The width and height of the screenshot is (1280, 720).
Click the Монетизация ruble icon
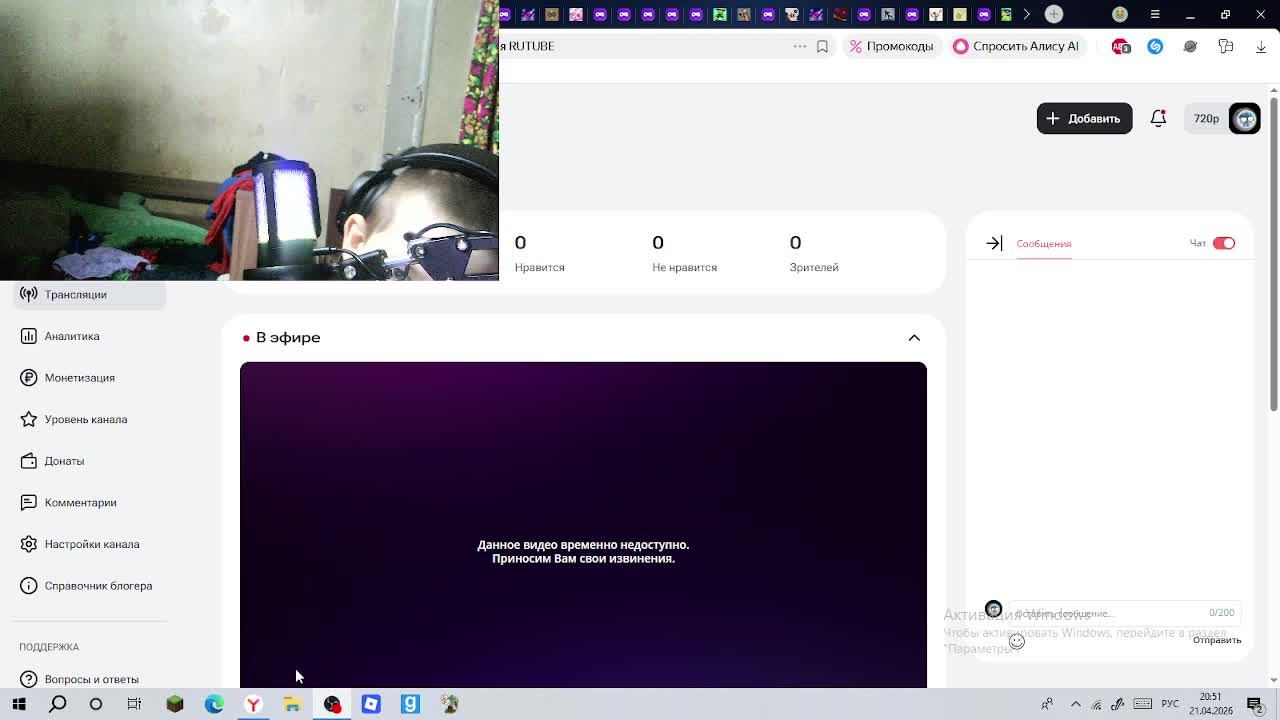[29, 378]
